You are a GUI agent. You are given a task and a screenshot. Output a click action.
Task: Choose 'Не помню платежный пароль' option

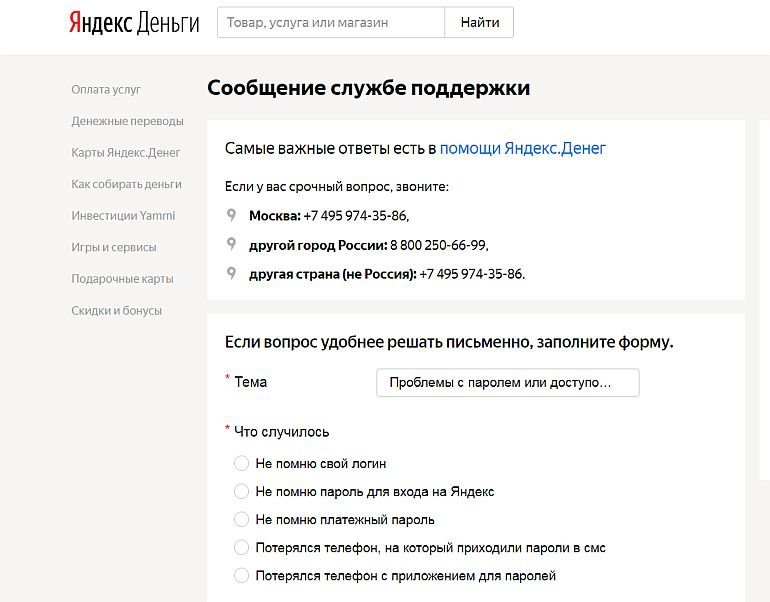[x=241, y=519]
